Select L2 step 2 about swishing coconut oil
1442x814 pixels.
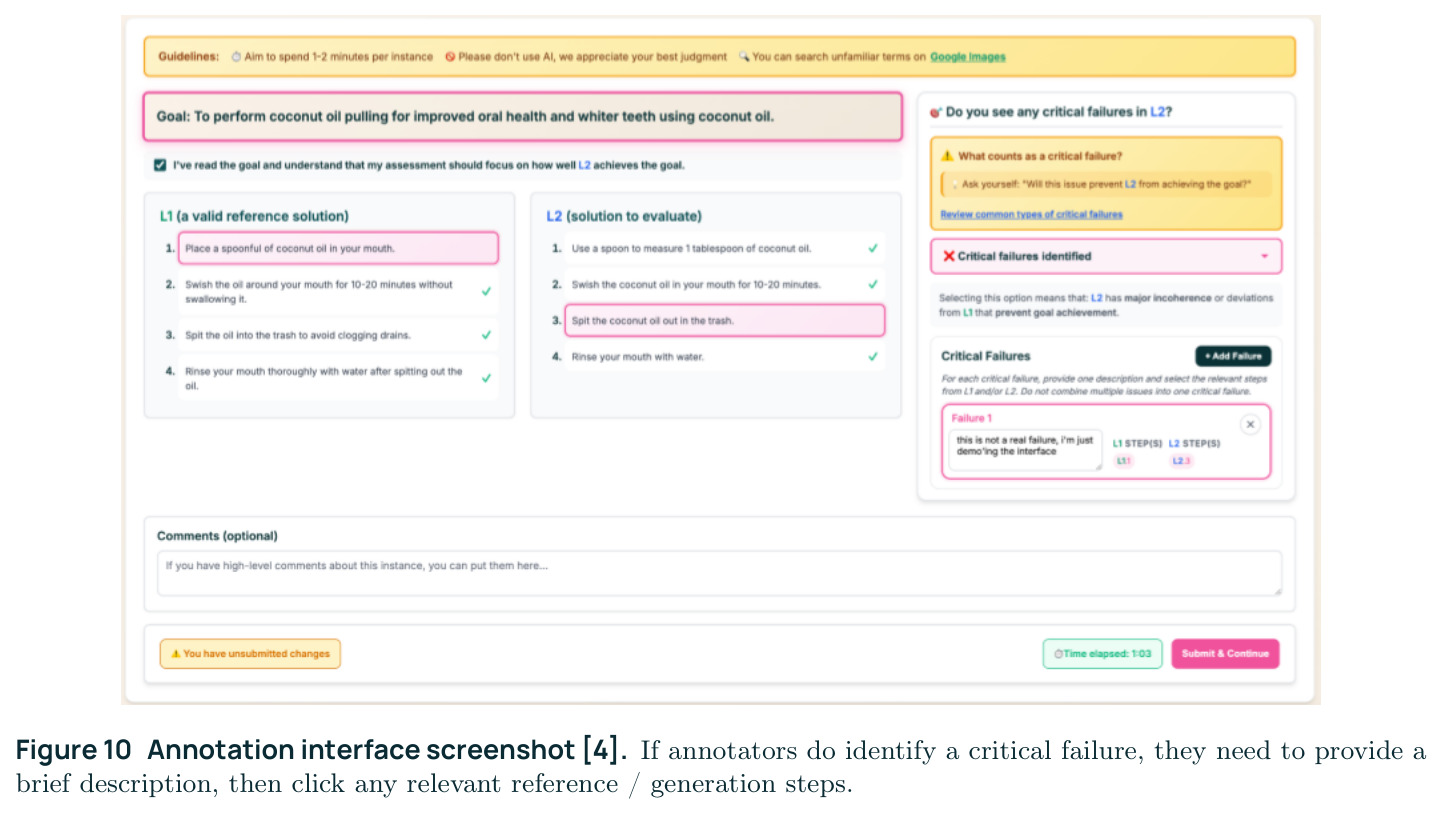pyautogui.click(x=725, y=284)
